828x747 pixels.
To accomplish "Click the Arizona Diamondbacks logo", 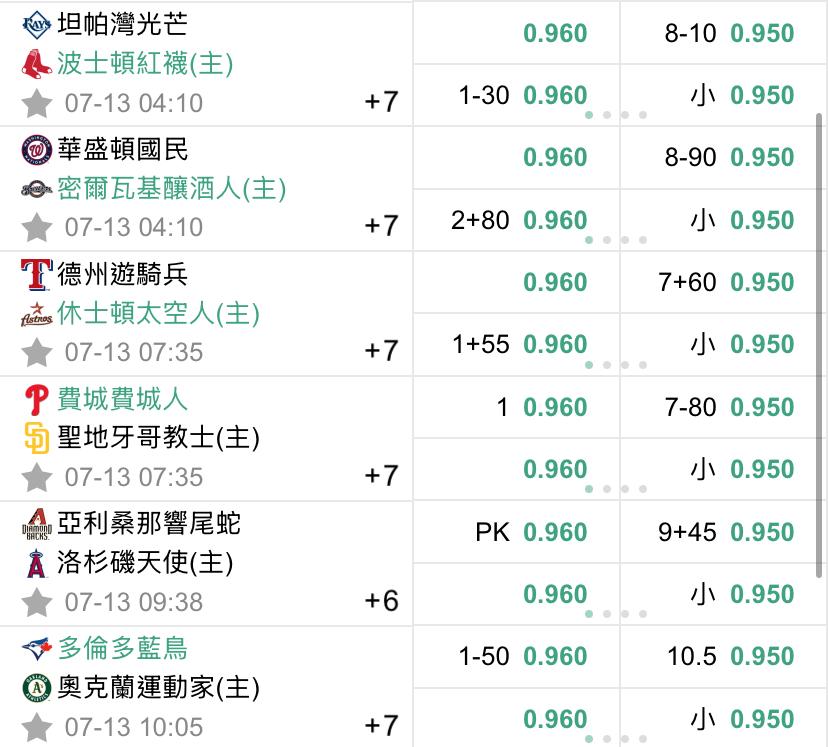I will pos(37,524).
